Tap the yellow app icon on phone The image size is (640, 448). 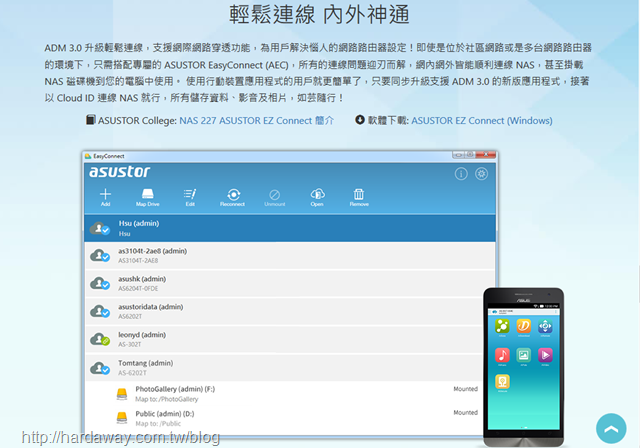pos(502,382)
